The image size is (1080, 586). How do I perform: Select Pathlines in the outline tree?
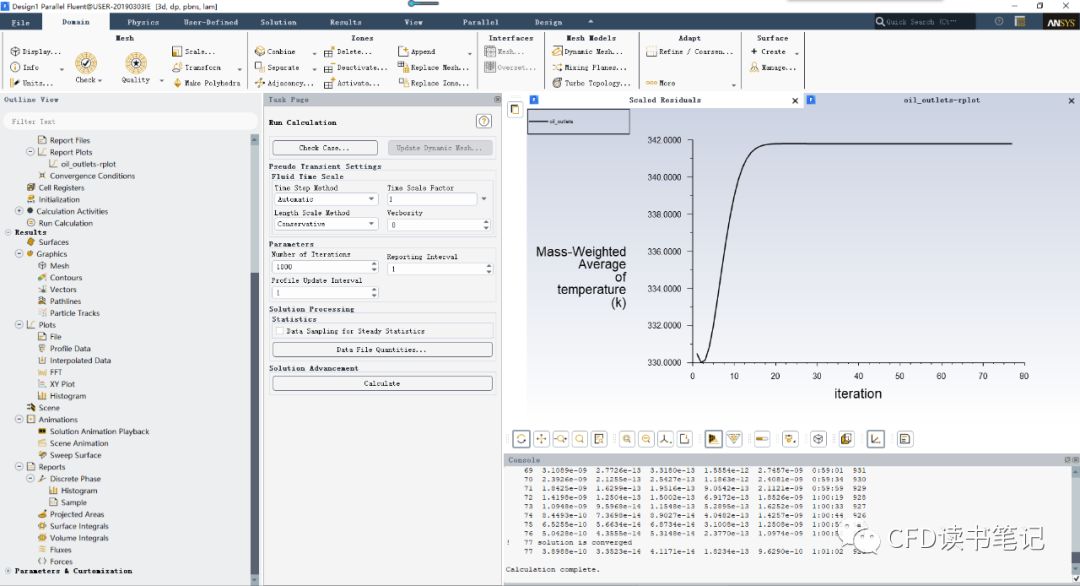[x=65, y=301]
